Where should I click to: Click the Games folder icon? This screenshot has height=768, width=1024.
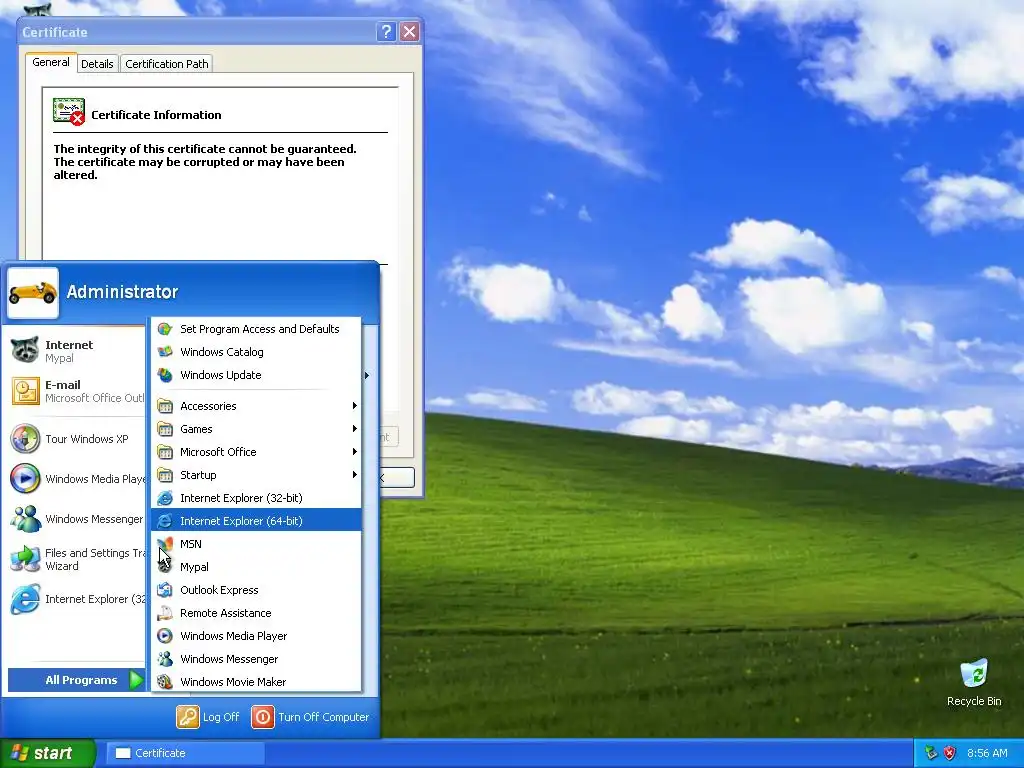coord(165,429)
